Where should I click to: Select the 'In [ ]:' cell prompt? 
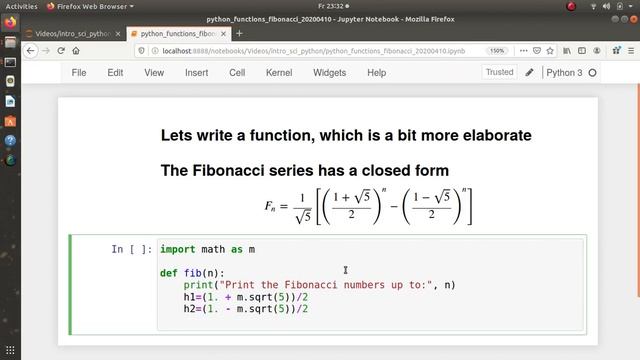click(131, 249)
